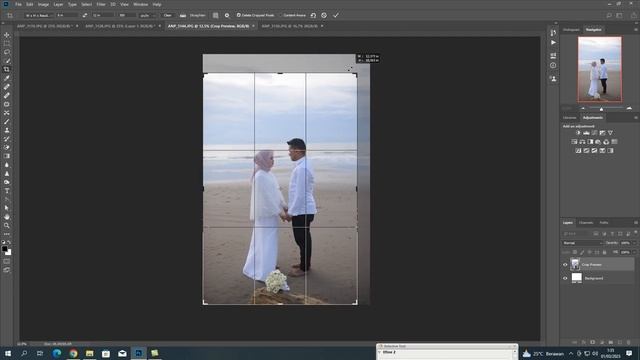Delete layer using trash icon
This screenshot has height=360, width=640.
[629, 342]
